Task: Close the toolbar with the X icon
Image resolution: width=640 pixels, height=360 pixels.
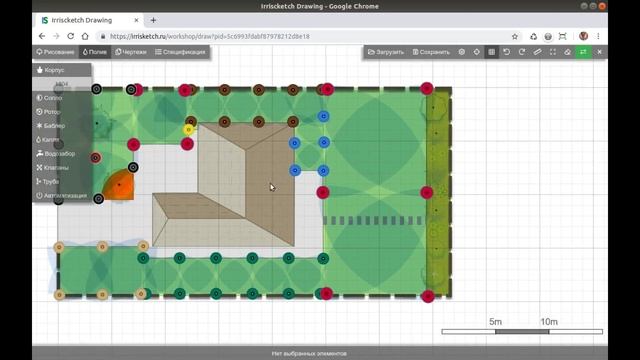Action: tap(599, 52)
